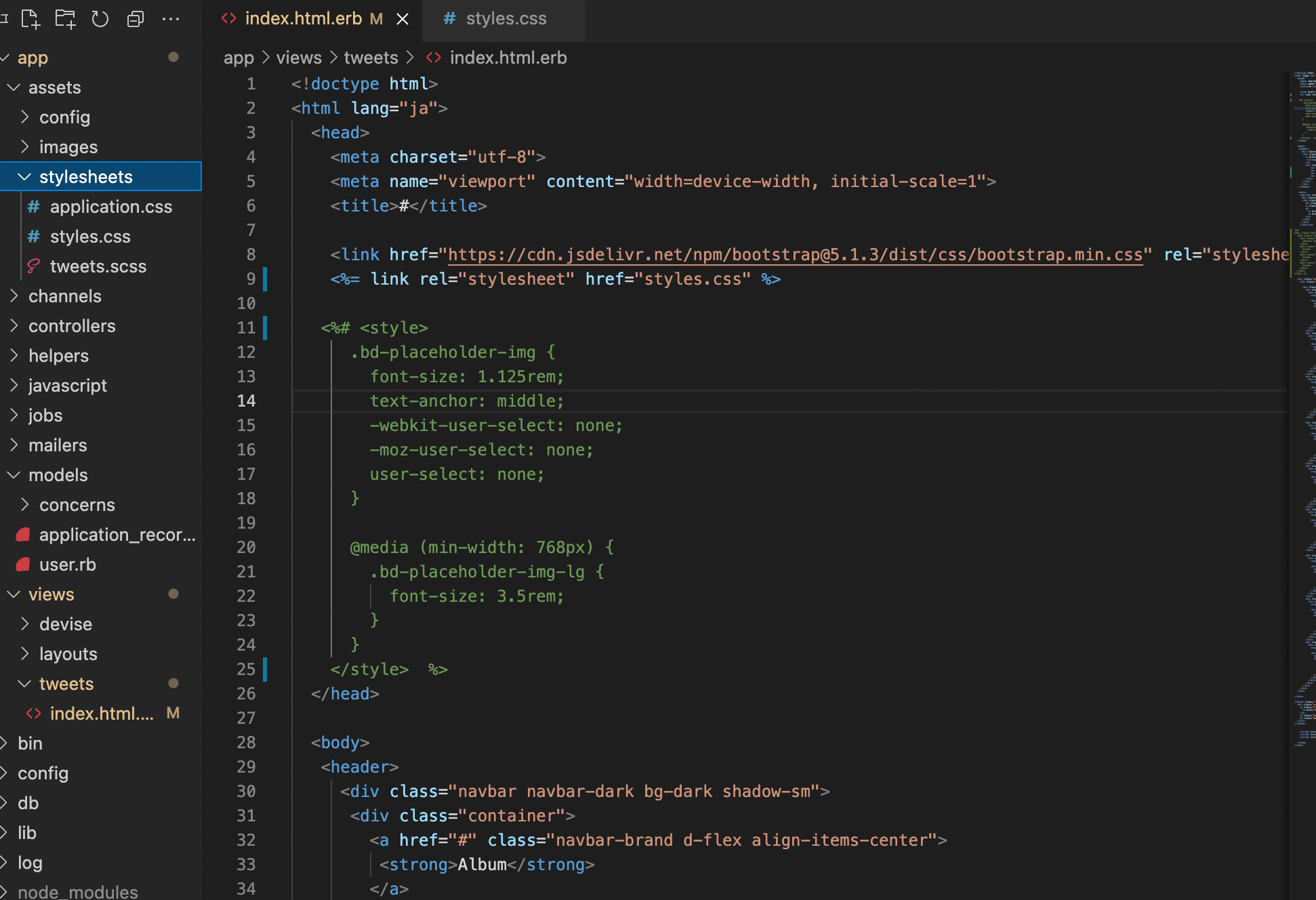The image size is (1316, 900).
Task: Click the tweets breadcrumb segment
Action: [371, 58]
